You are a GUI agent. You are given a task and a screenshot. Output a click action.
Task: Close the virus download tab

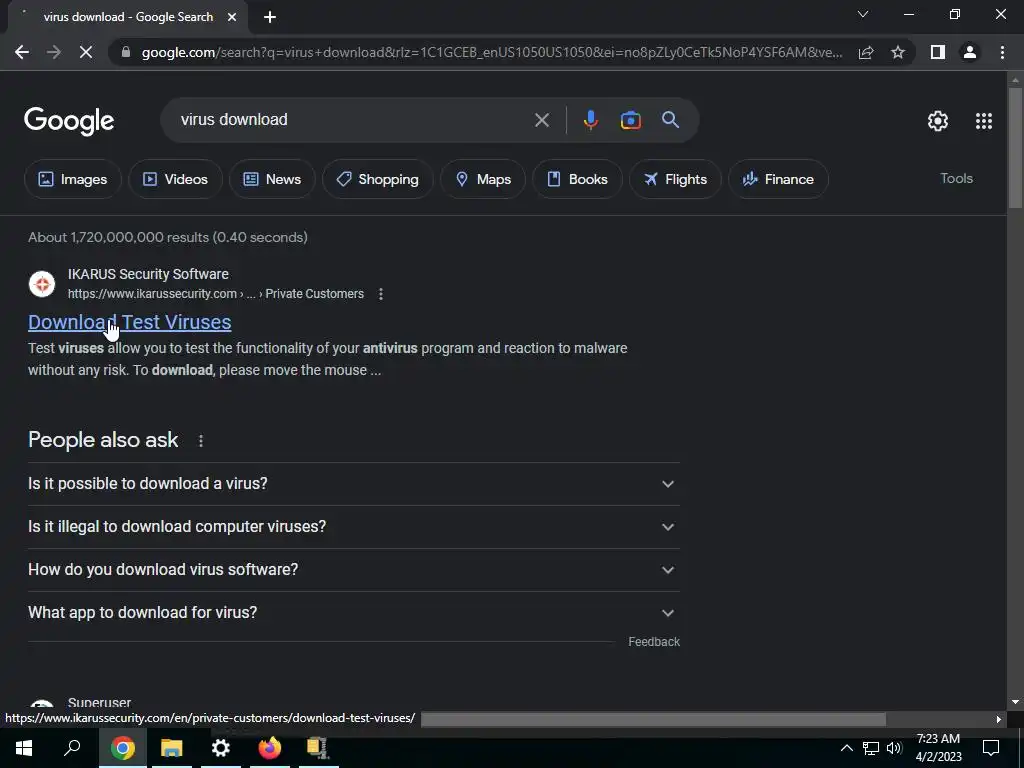point(232,17)
